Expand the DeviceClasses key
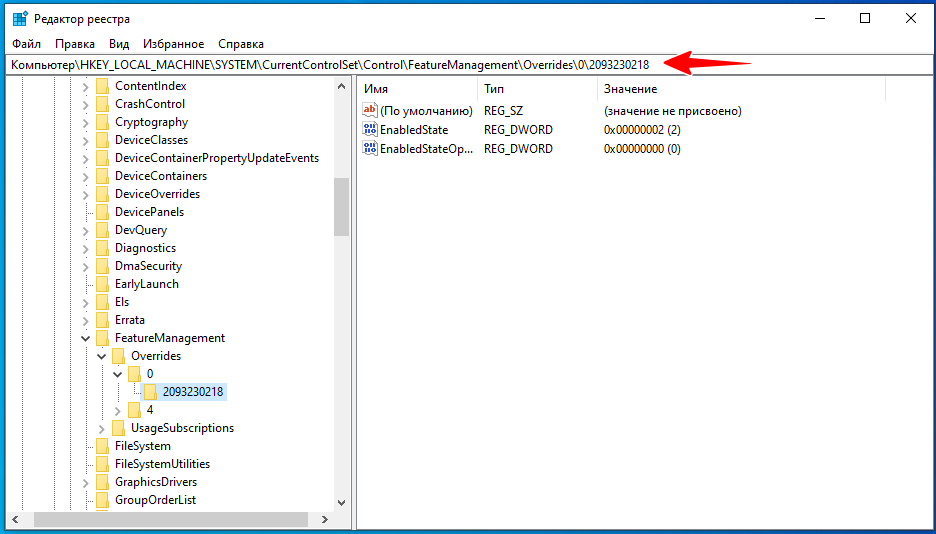Viewport: 936px width, 534px height. point(85,140)
